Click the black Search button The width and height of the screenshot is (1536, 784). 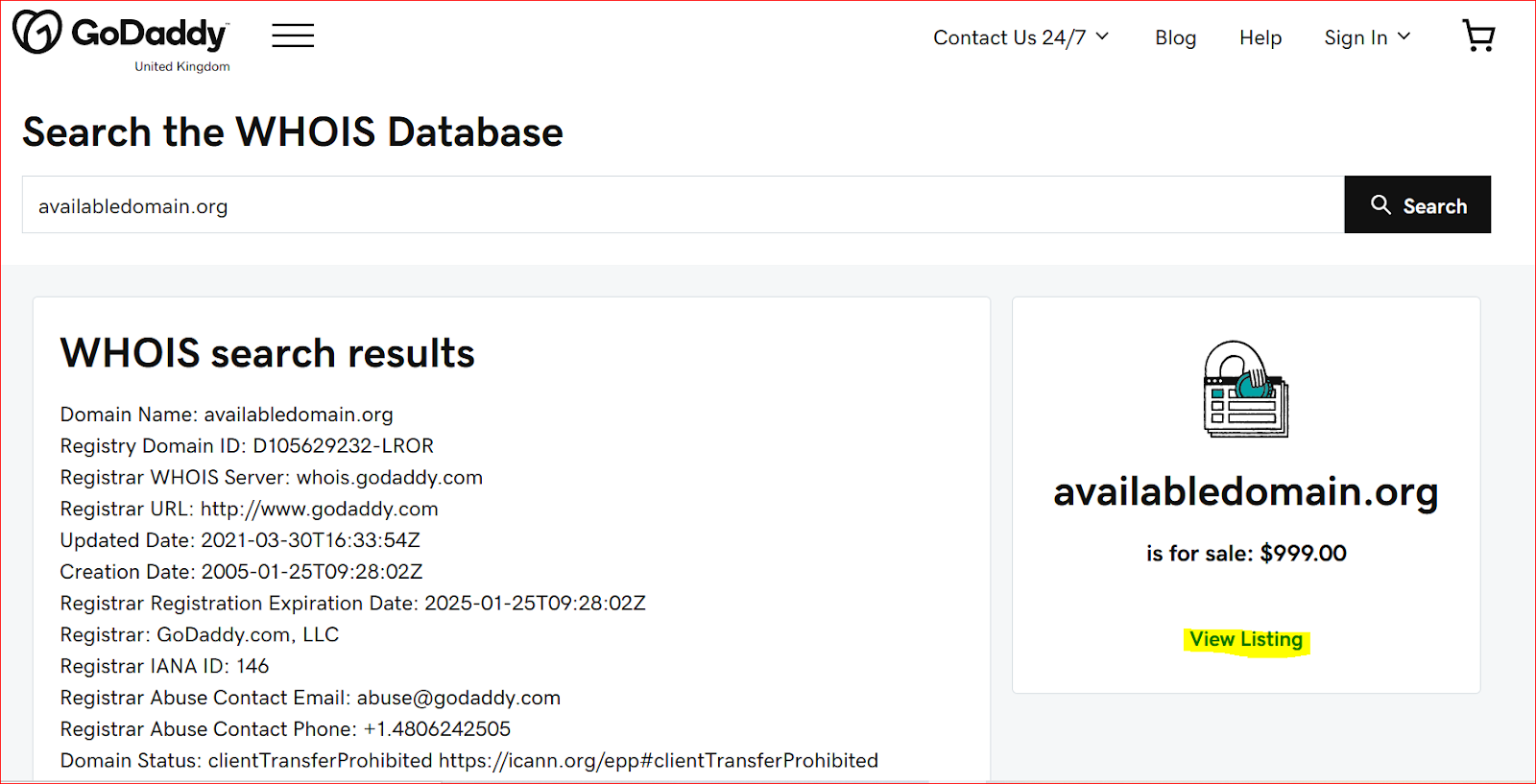(x=1418, y=204)
